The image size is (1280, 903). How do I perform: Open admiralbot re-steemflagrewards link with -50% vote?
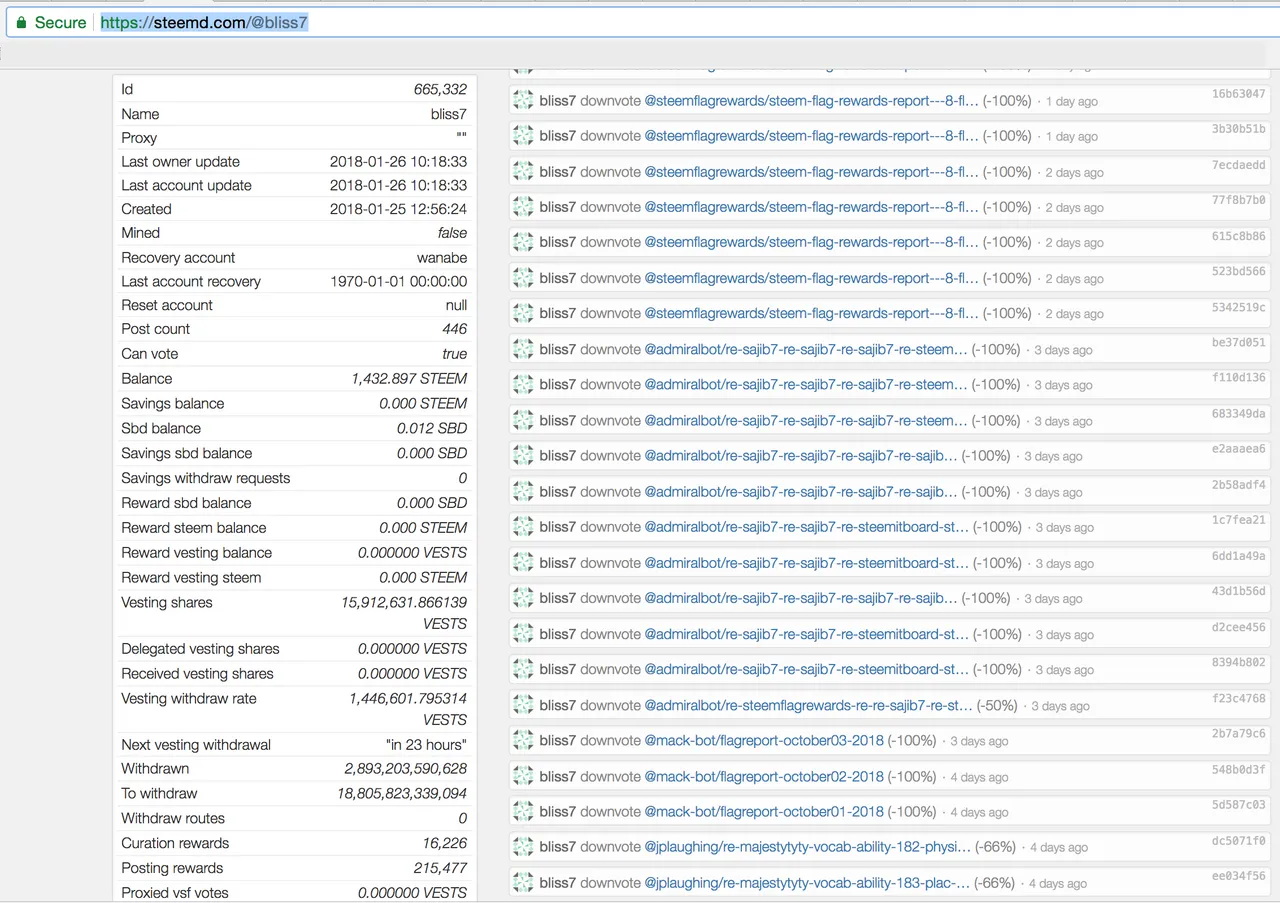tap(808, 705)
